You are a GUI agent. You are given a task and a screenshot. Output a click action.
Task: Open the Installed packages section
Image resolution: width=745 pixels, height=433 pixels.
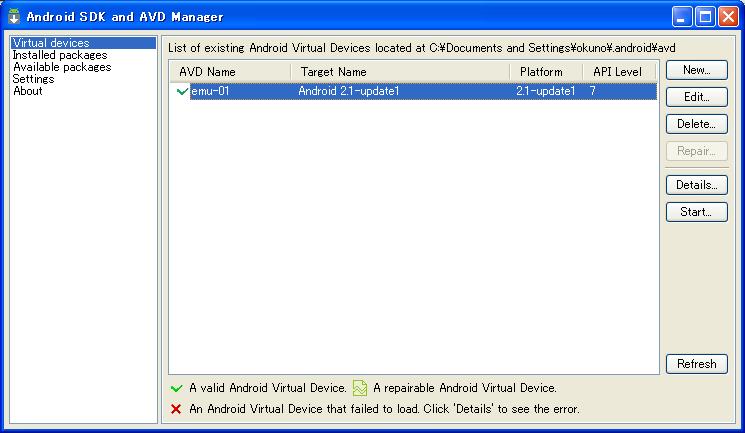(60, 55)
